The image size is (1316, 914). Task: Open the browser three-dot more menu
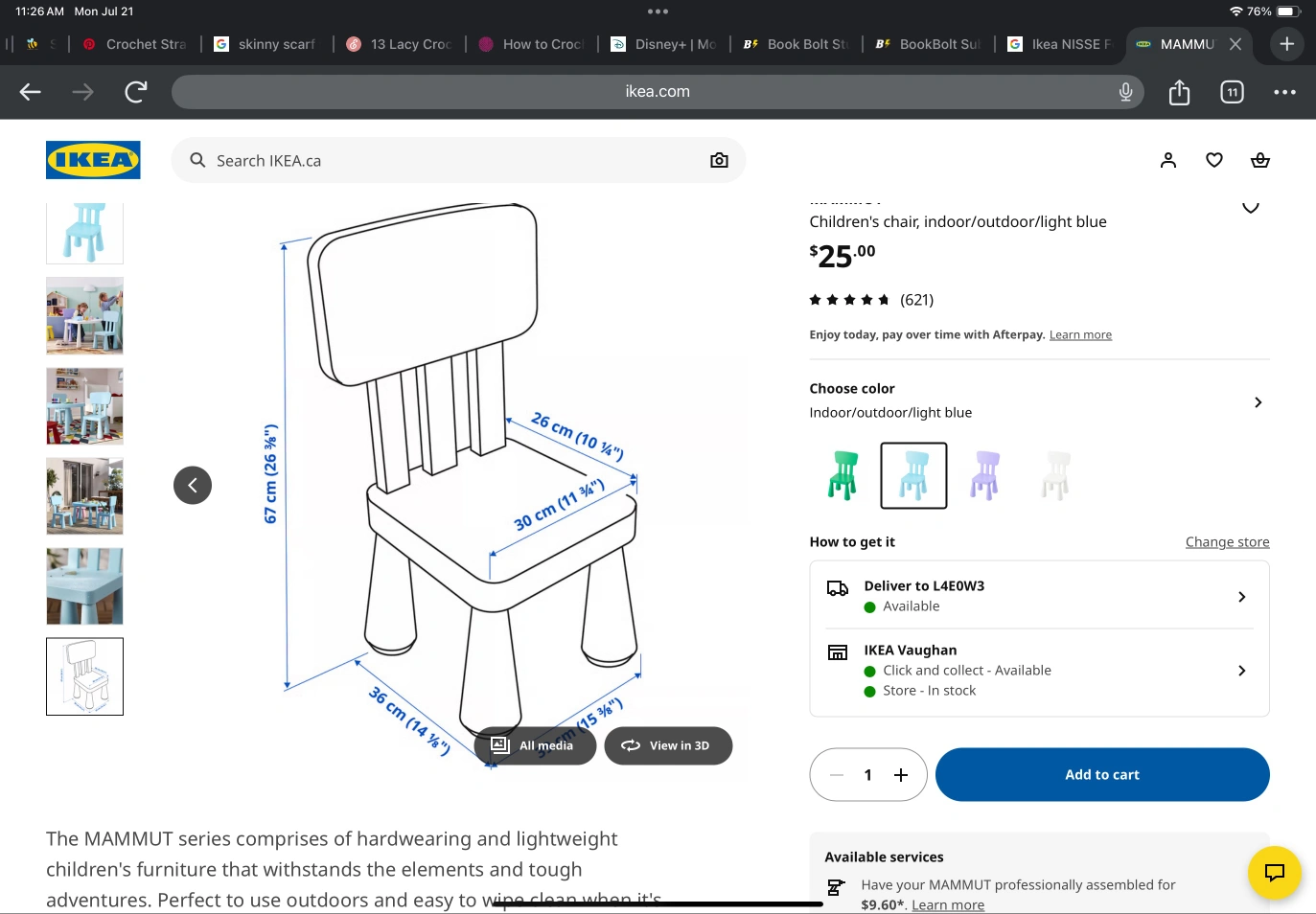1285,92
